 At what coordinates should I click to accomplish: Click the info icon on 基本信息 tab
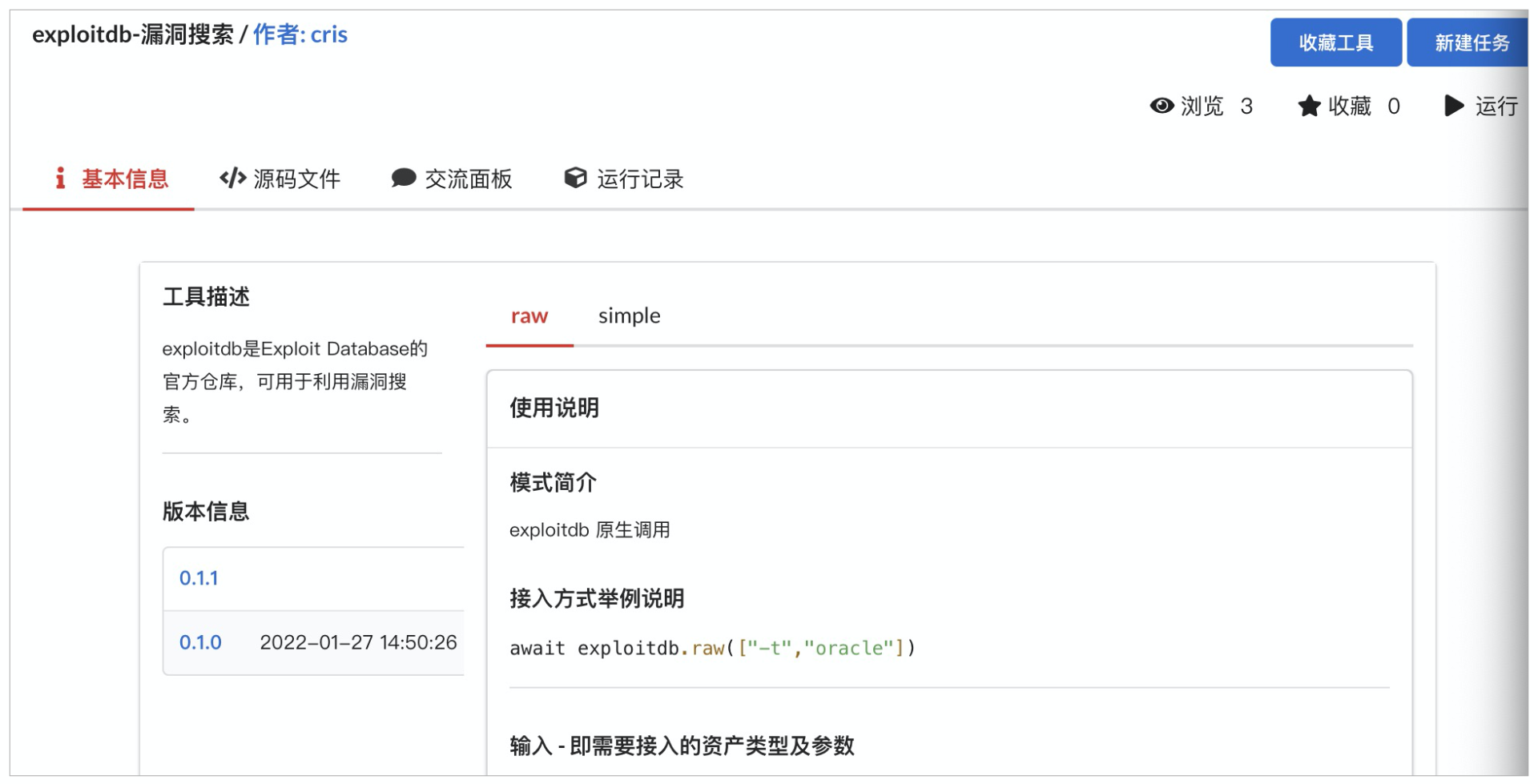click(x=59, y=179)
